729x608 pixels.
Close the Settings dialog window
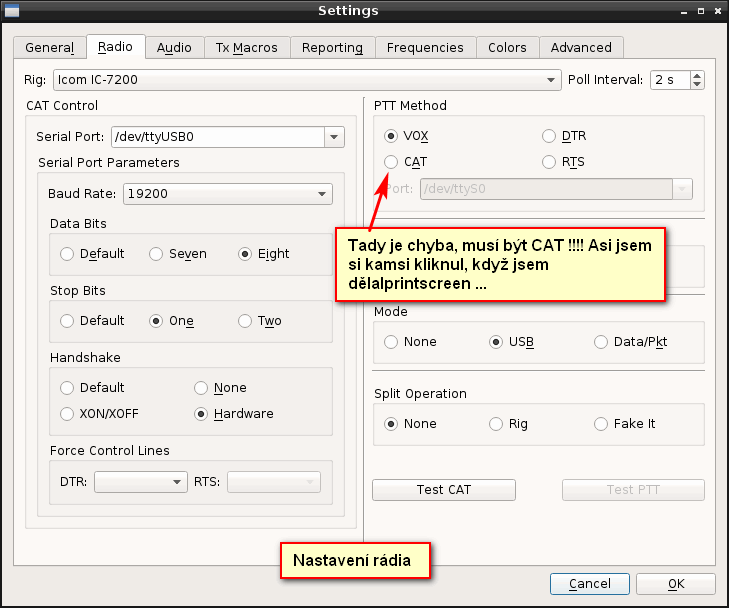point(716,11)
